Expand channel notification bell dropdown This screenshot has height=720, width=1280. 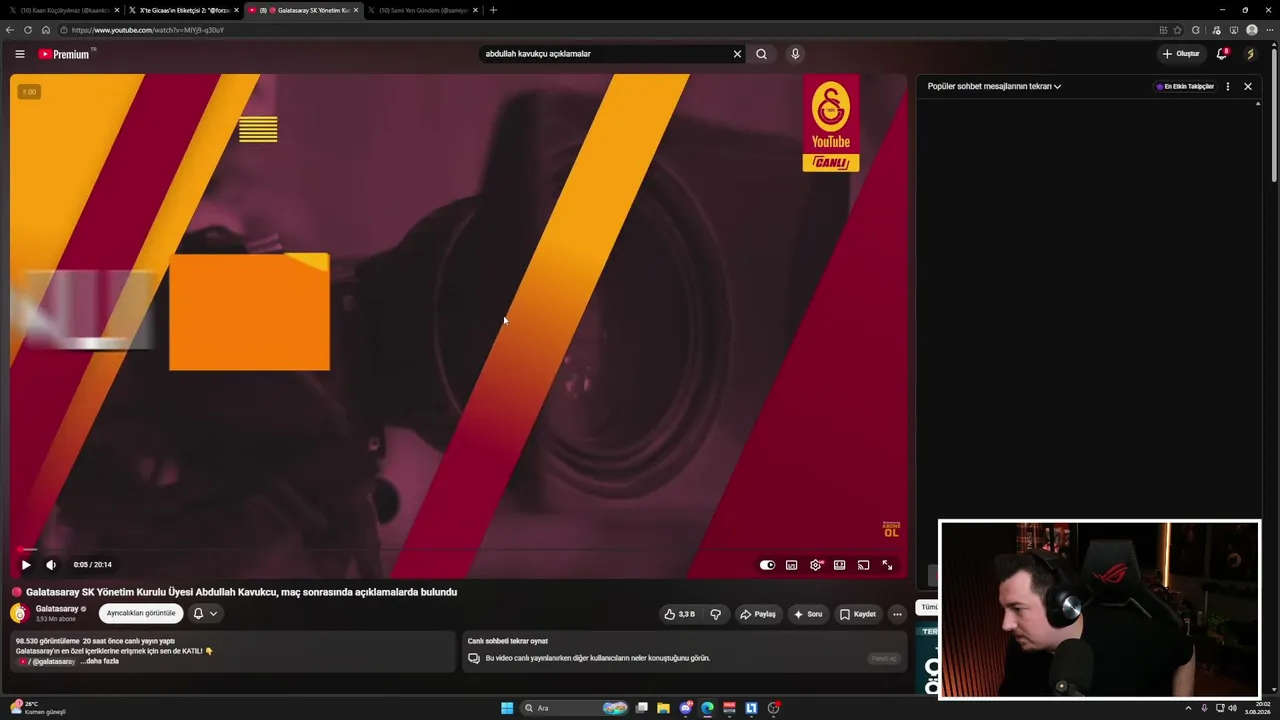click(205, 613)
